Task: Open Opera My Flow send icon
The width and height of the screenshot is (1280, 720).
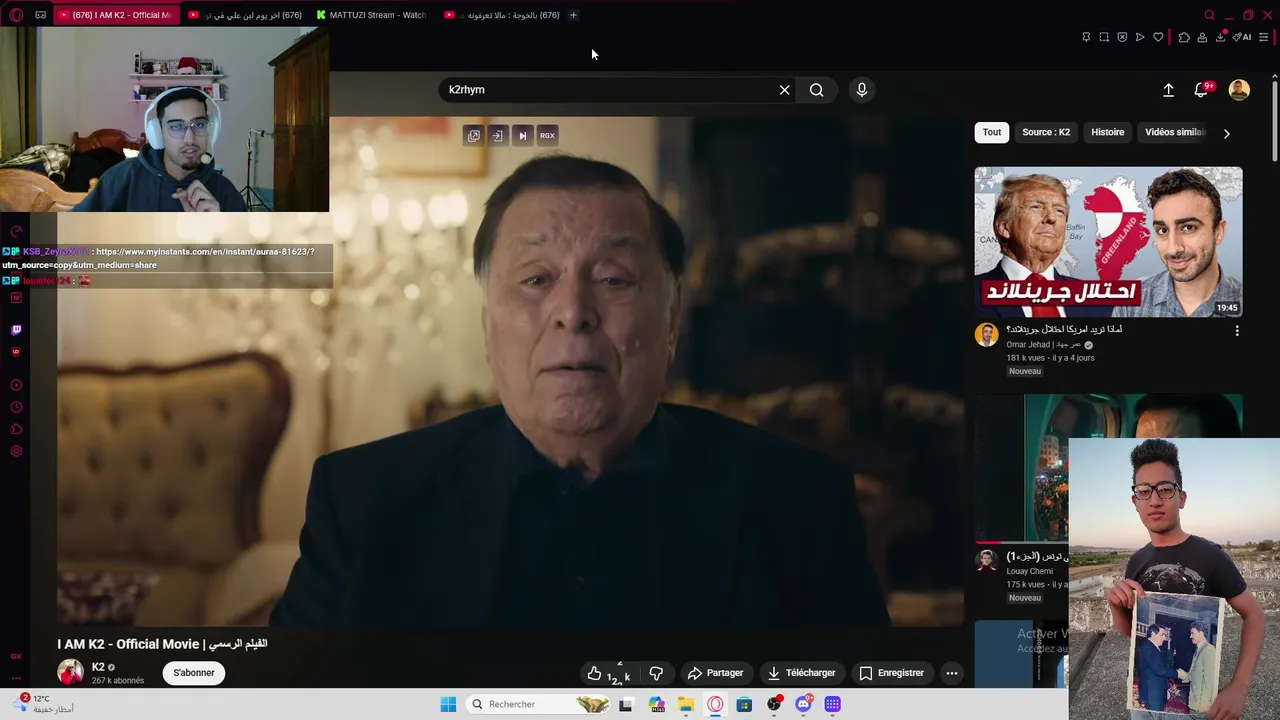Action: pos(1140,37)
